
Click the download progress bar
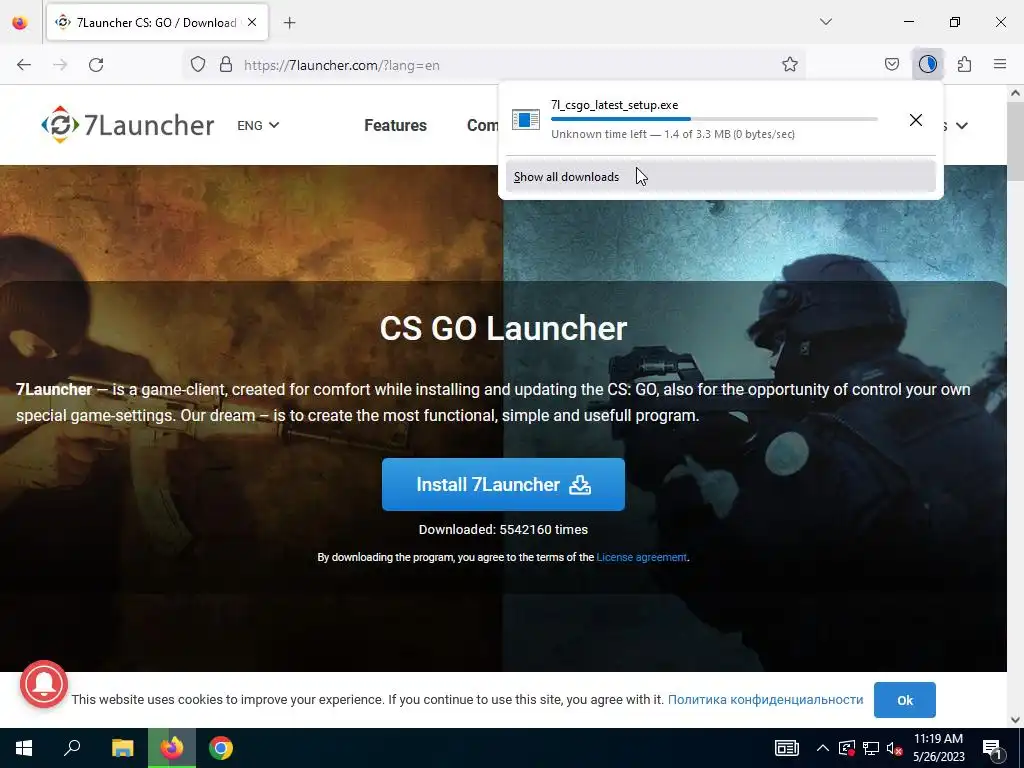pyautogui.click(x=714, y=119)
